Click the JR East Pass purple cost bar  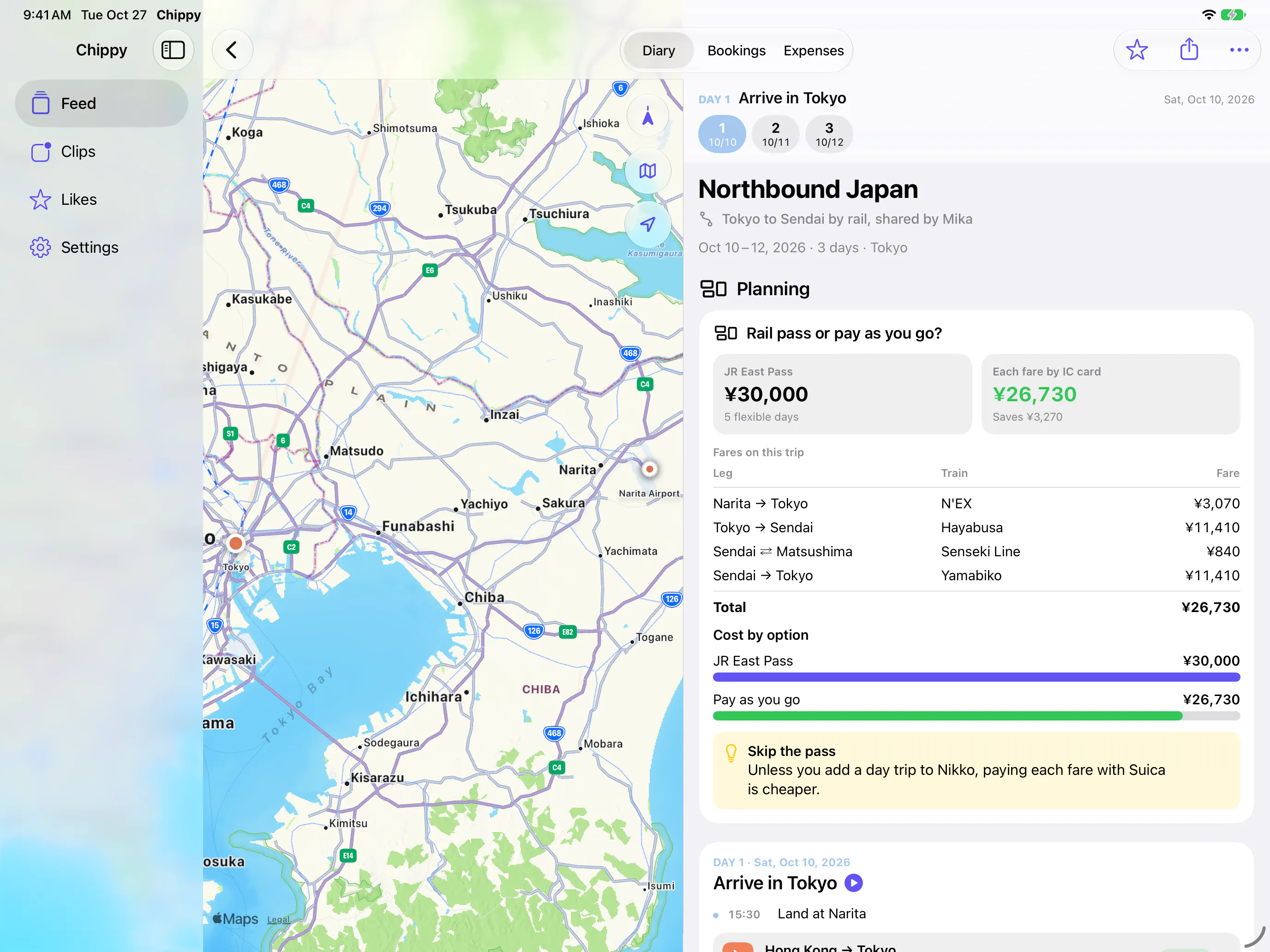tap(976, 677)
